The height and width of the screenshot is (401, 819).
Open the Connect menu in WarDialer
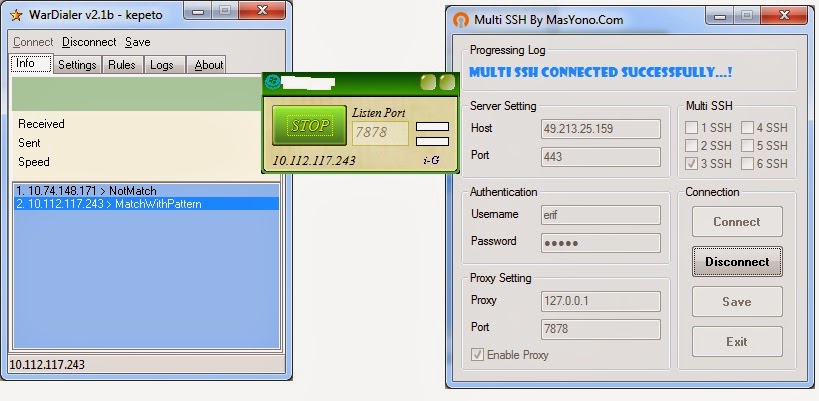tap(33, 42)
